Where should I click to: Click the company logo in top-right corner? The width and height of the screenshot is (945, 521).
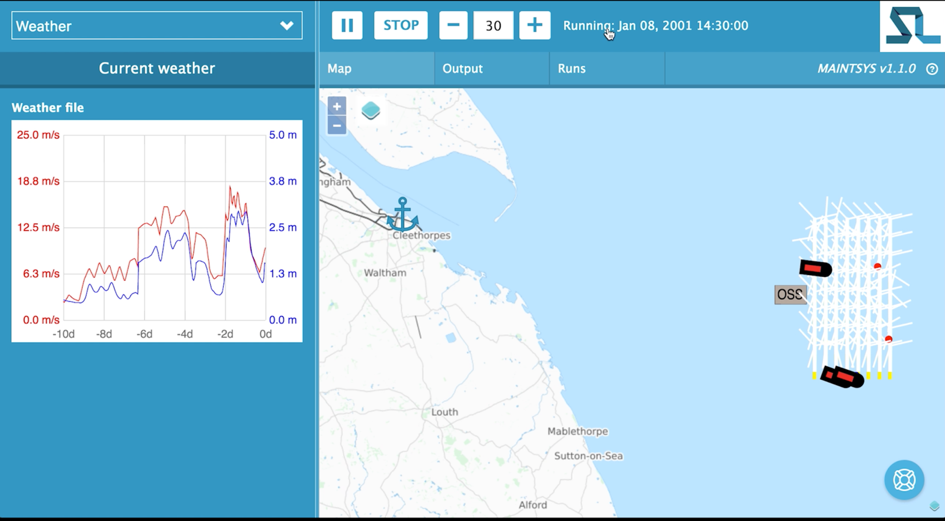pyautogui.click(x=911, y=26)
